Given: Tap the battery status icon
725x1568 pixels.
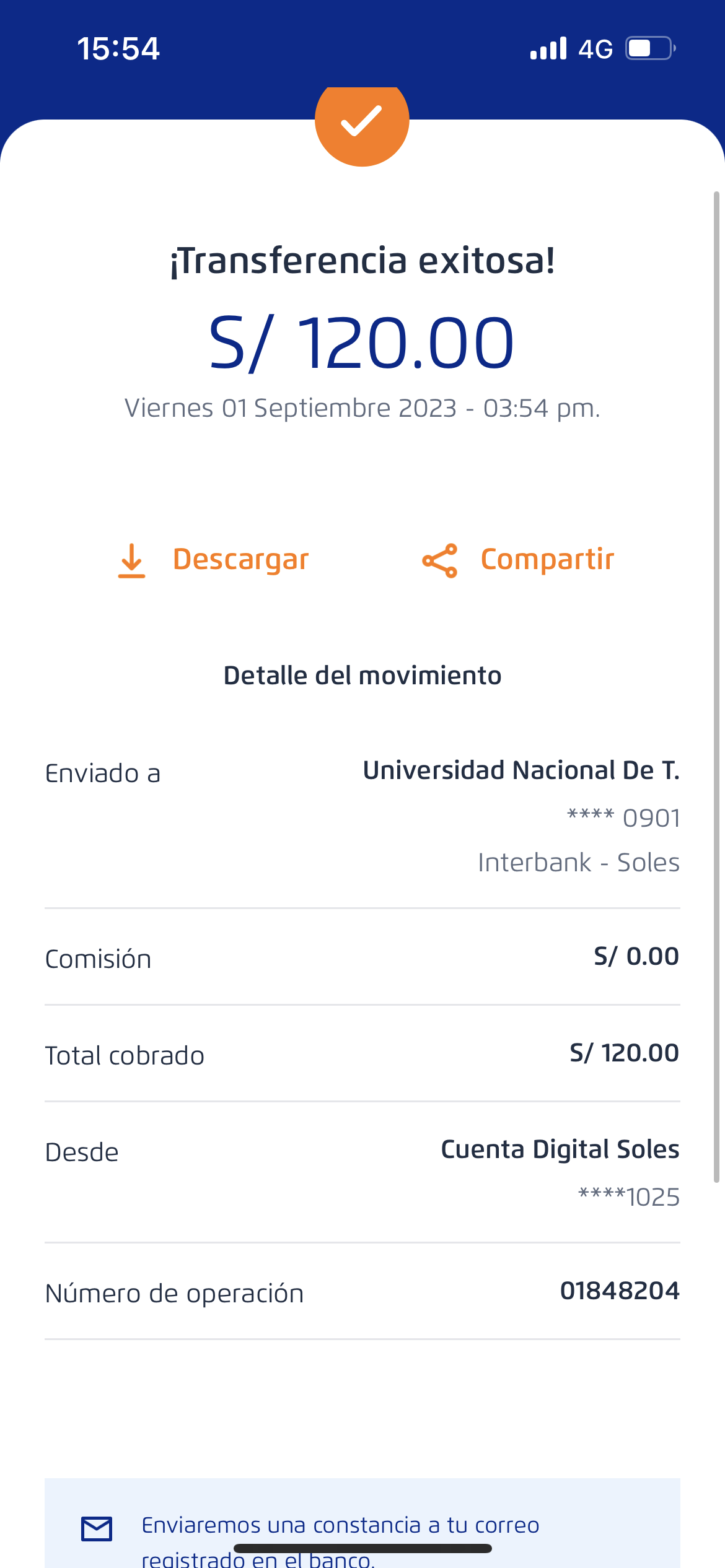Looking at the screenshot, I should (650, 48).
